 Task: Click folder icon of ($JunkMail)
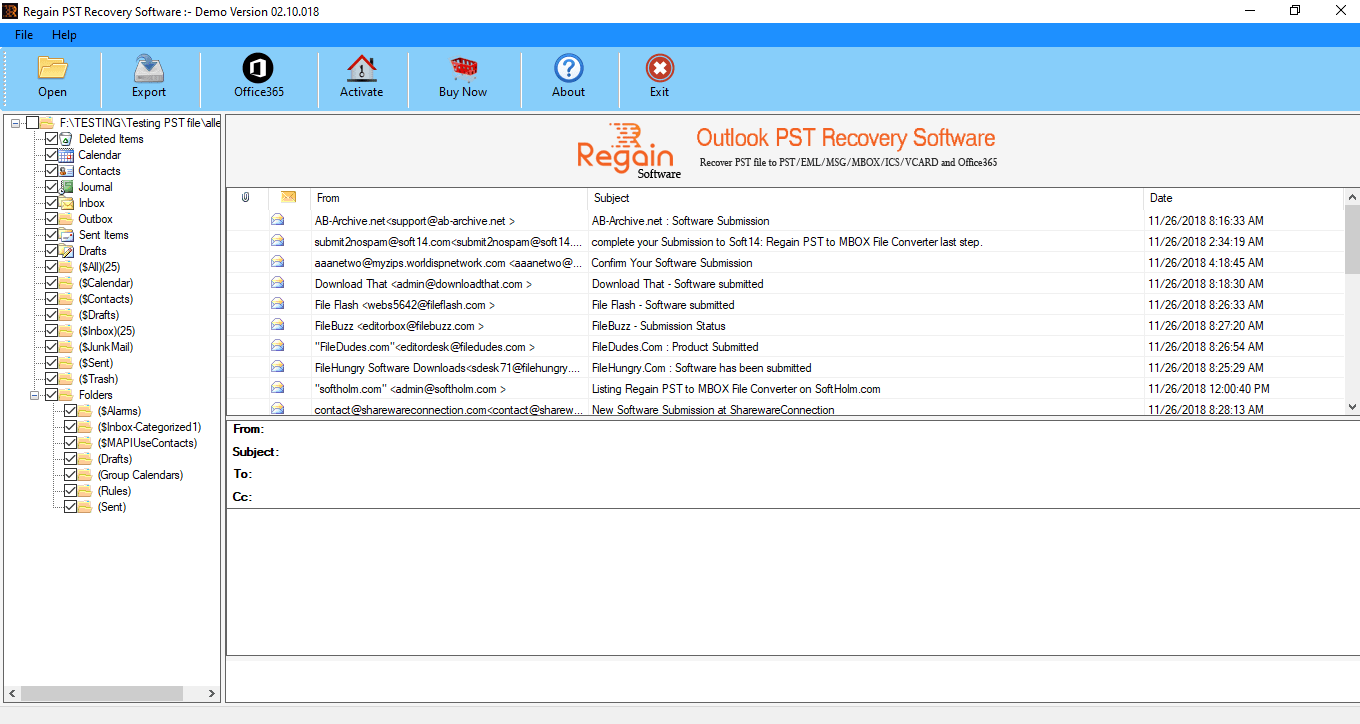(67, 347)
